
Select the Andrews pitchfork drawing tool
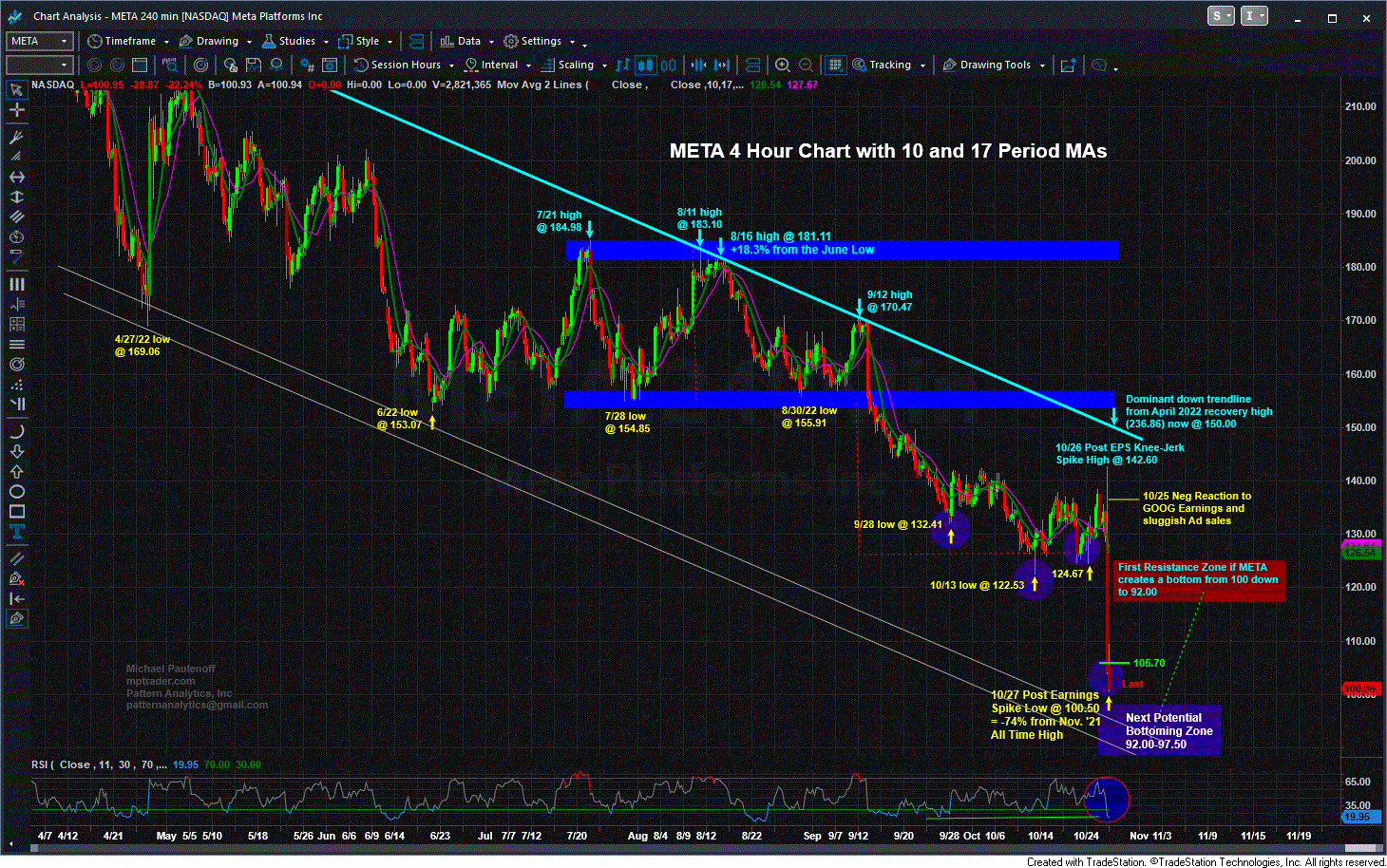click(16, 137)
